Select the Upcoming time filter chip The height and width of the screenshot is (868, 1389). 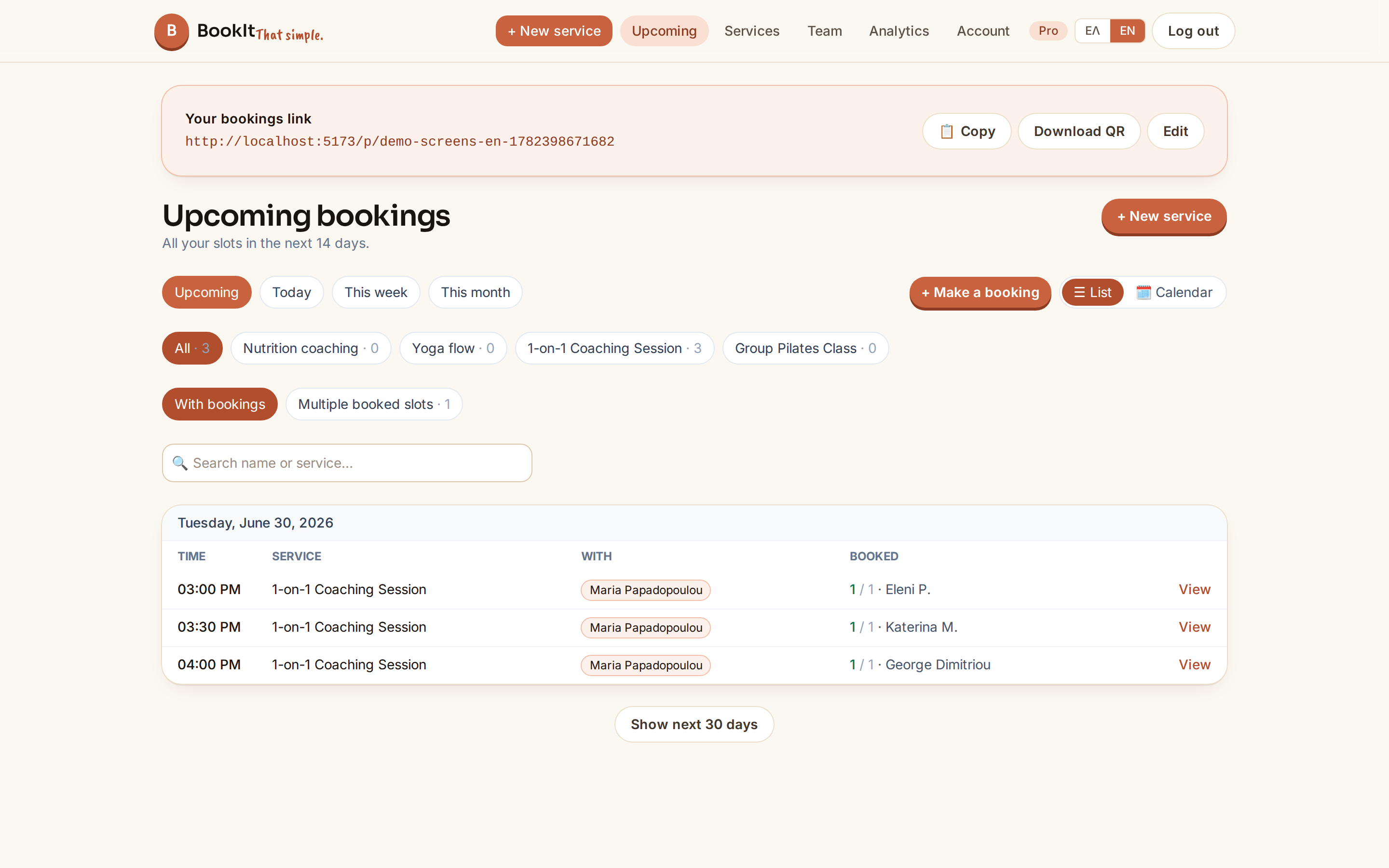click(x=206, y=292)
